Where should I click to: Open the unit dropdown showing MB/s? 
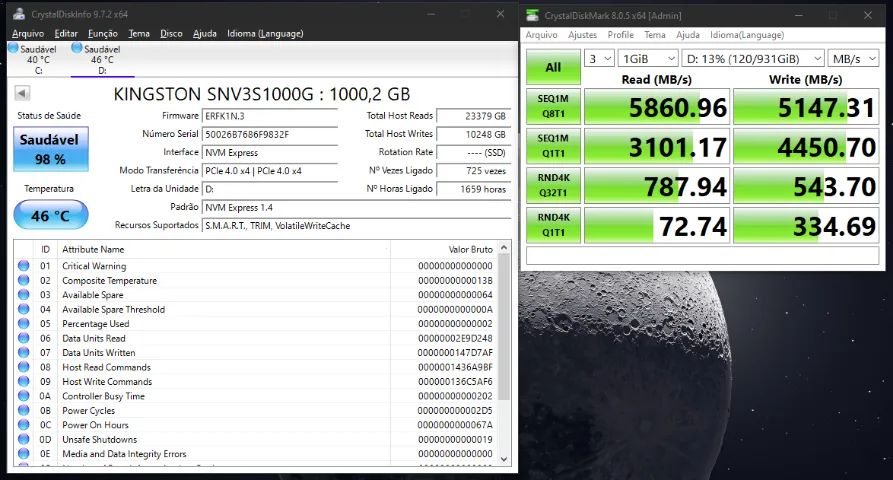coord(854,59)
